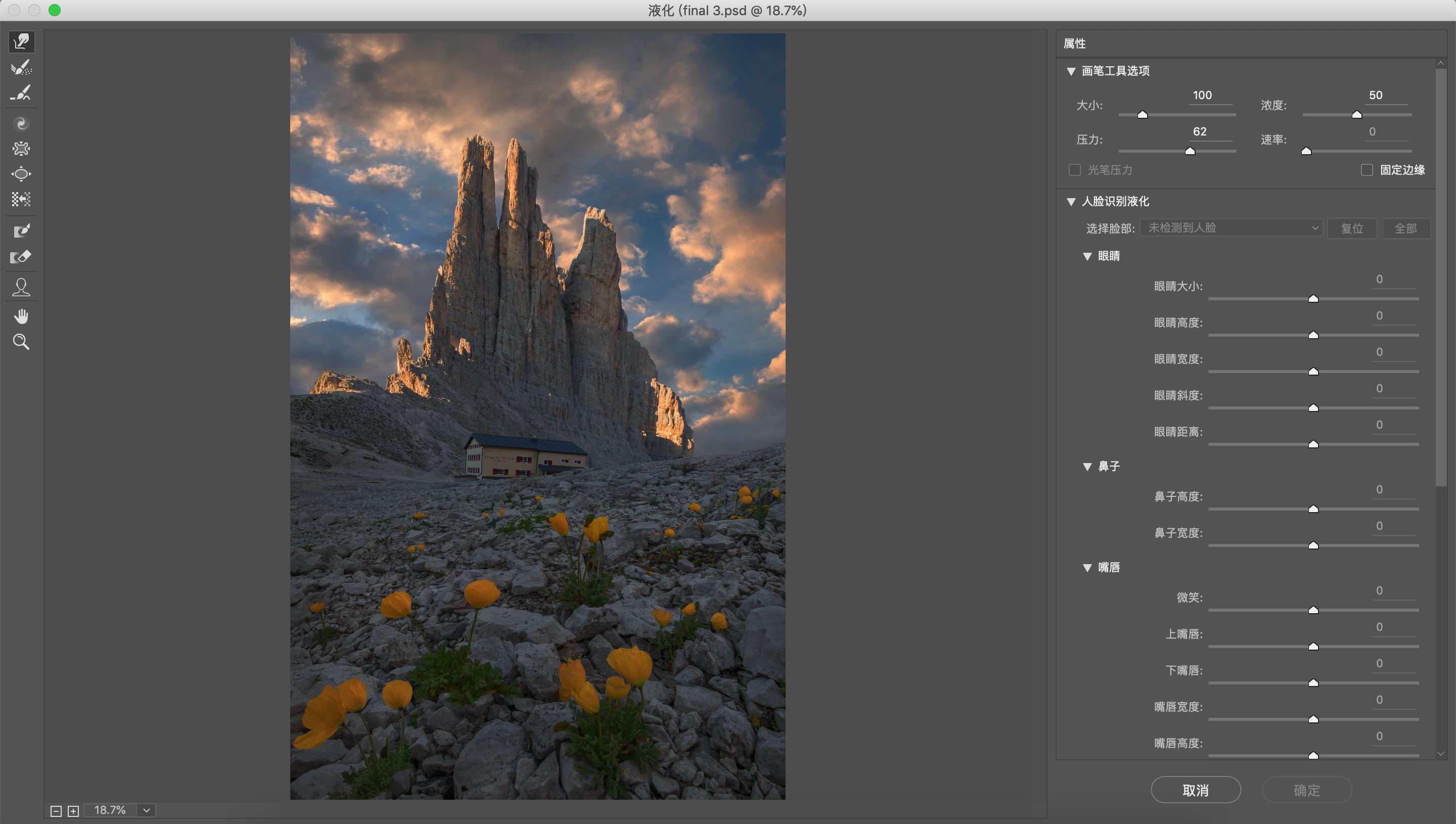Open the 18.7% zoom level dropdown

[147, 810]
